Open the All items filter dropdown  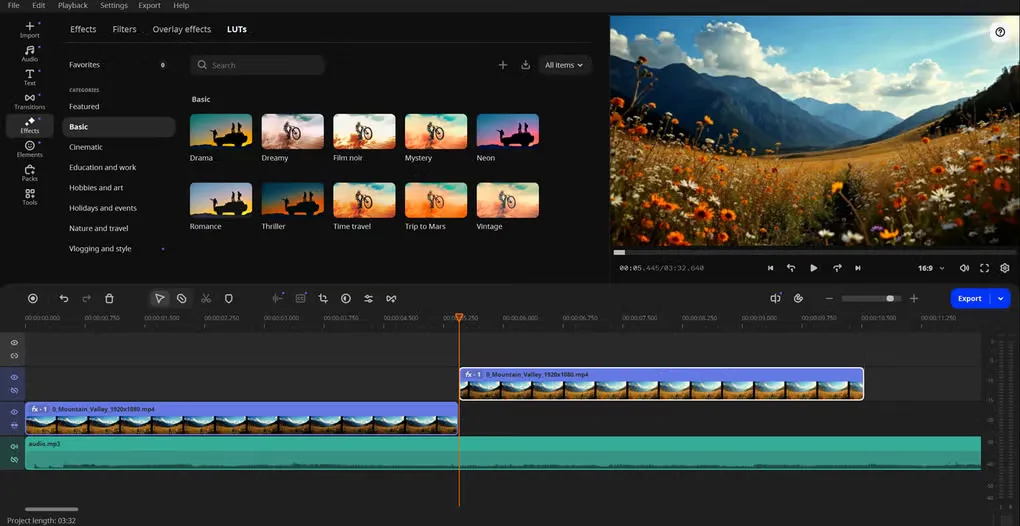(564, 65)
